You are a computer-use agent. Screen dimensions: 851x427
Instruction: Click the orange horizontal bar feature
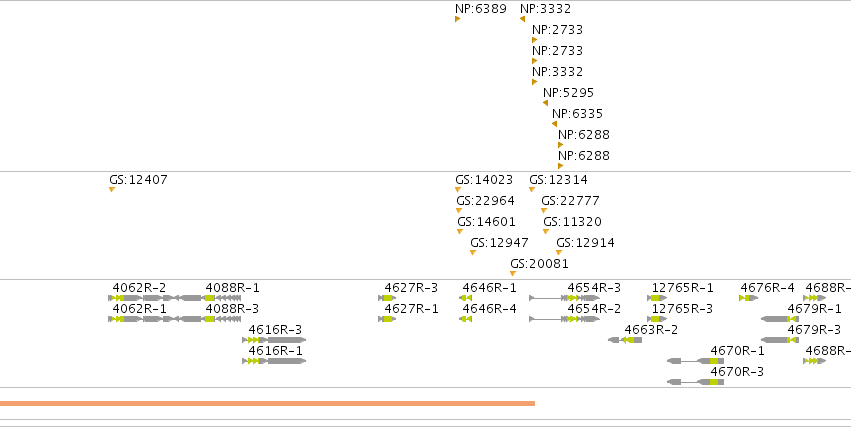click(268, 404)
